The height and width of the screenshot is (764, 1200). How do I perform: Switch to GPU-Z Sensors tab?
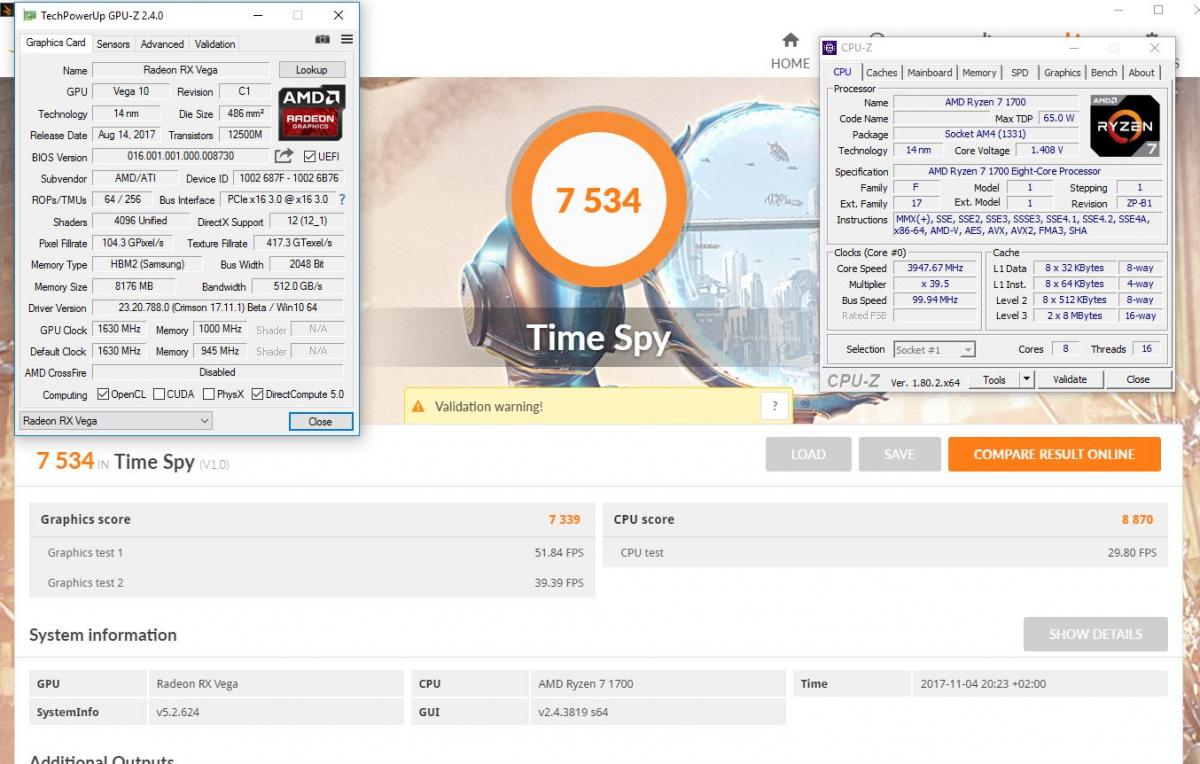(x=113, y=44)
